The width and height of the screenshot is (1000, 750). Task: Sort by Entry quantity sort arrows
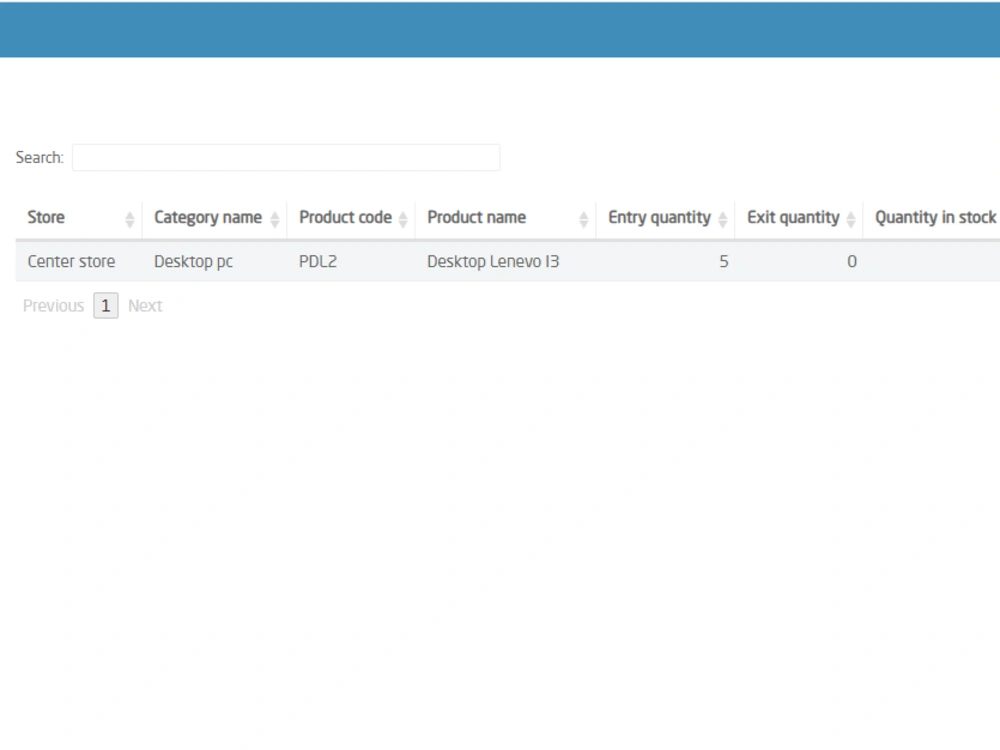[x=723, y=219]
